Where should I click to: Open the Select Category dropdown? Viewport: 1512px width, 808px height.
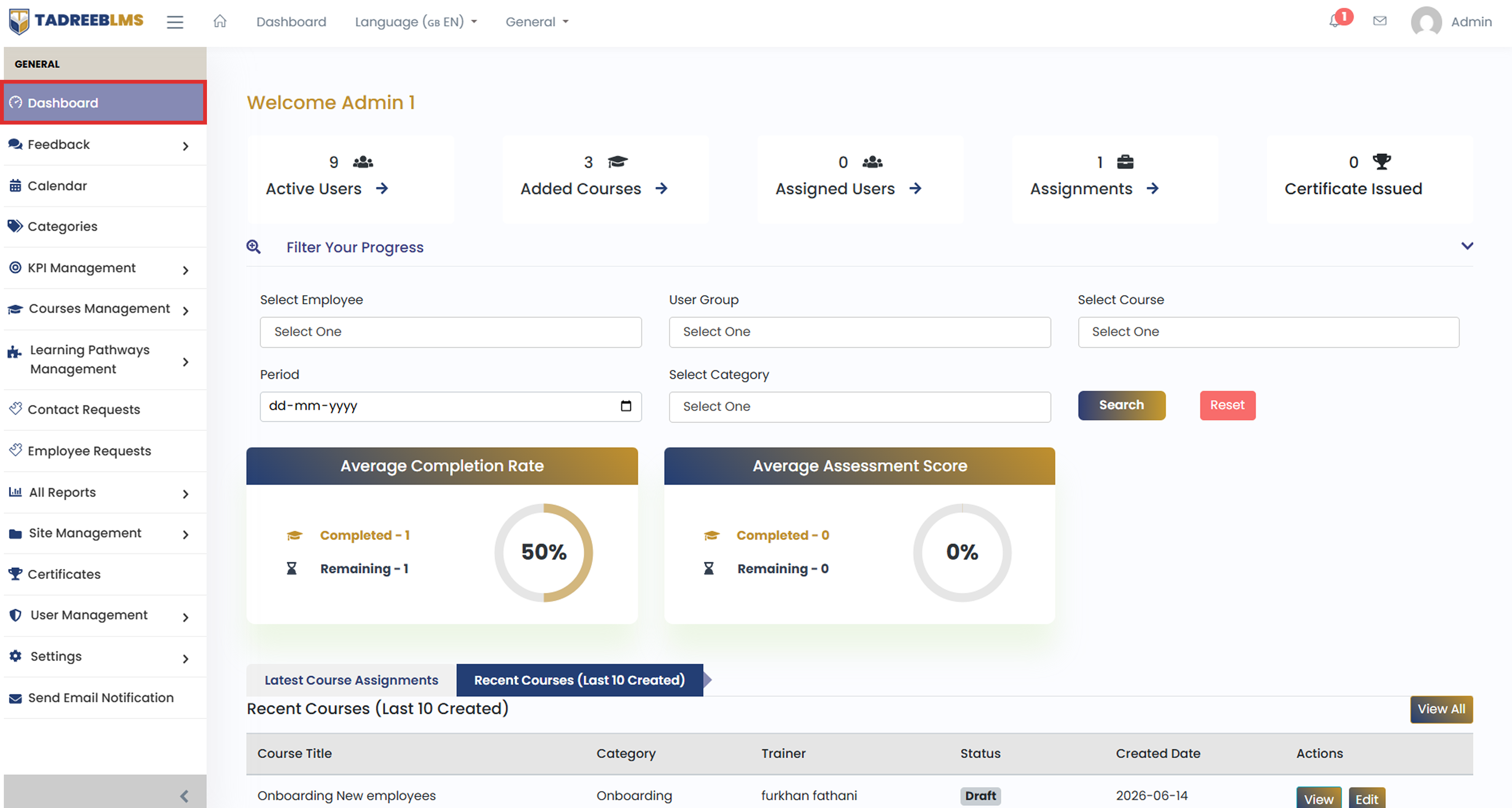pyautogui.click(x=860, y=407)
